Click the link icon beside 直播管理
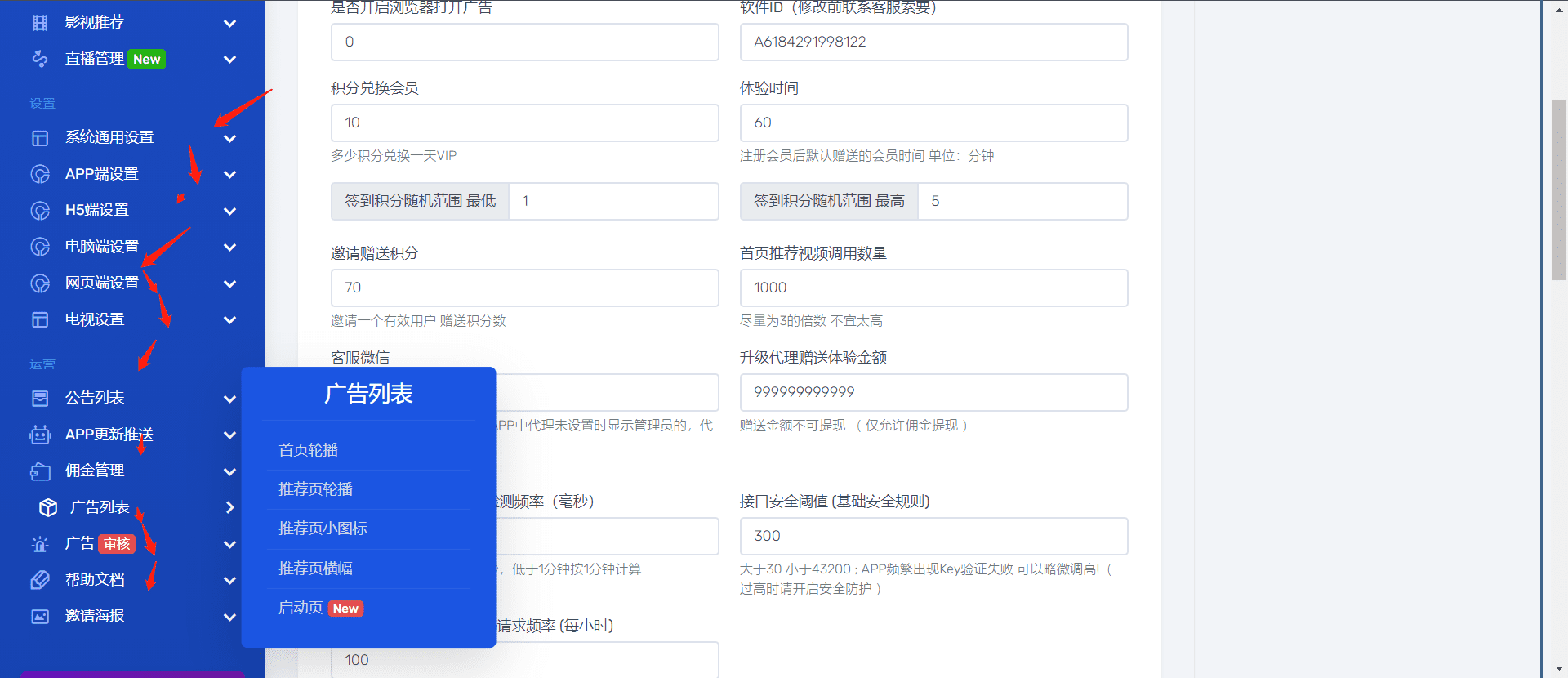The image size is (1568, 678). (x=40, y=59)
